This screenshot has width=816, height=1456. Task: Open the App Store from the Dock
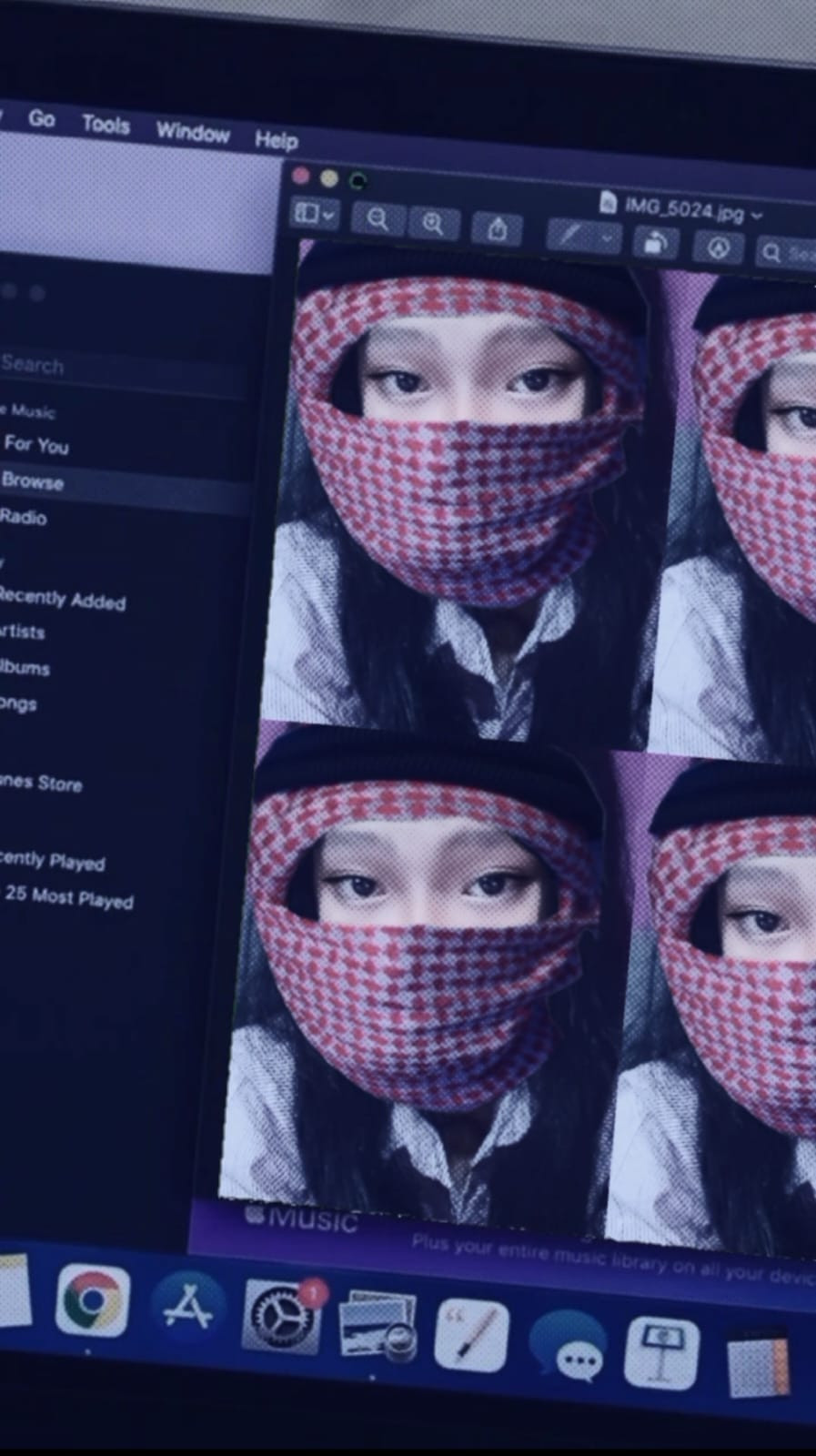[188, 1308]
